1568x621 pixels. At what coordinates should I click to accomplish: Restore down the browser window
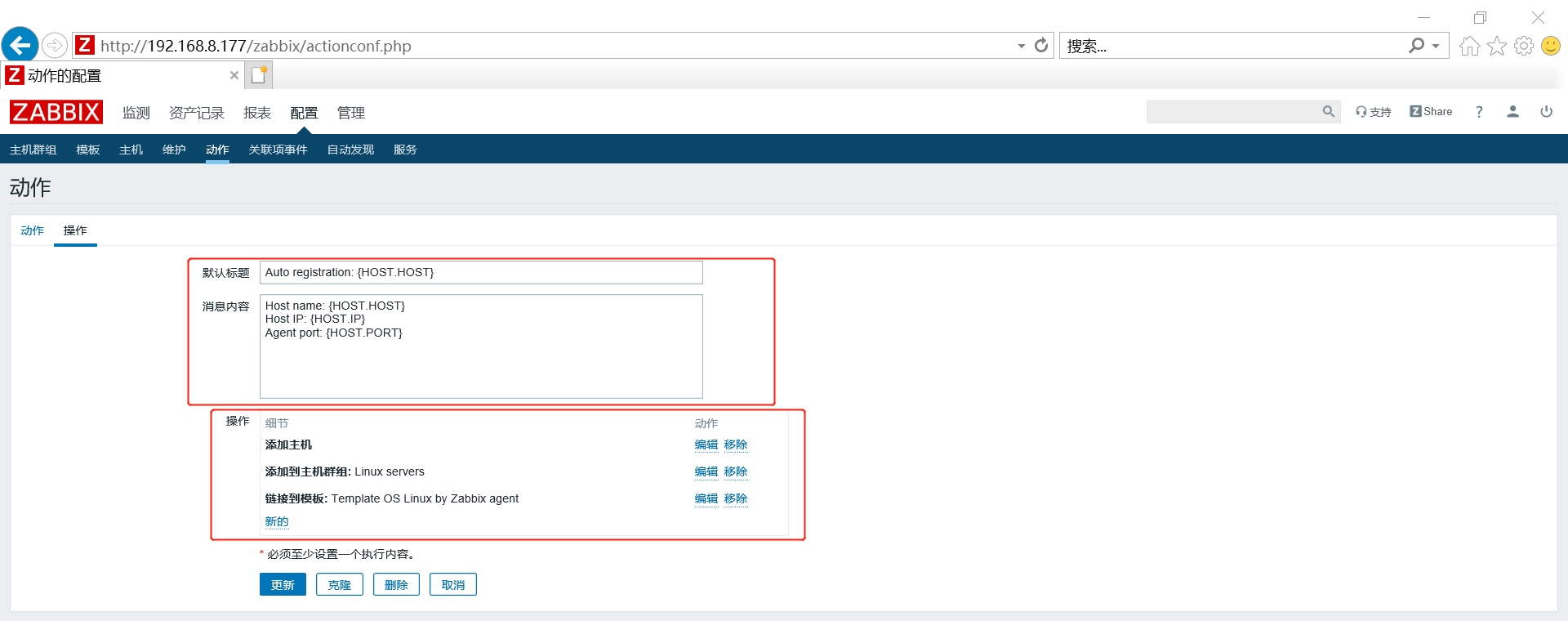coord(1480,17)
